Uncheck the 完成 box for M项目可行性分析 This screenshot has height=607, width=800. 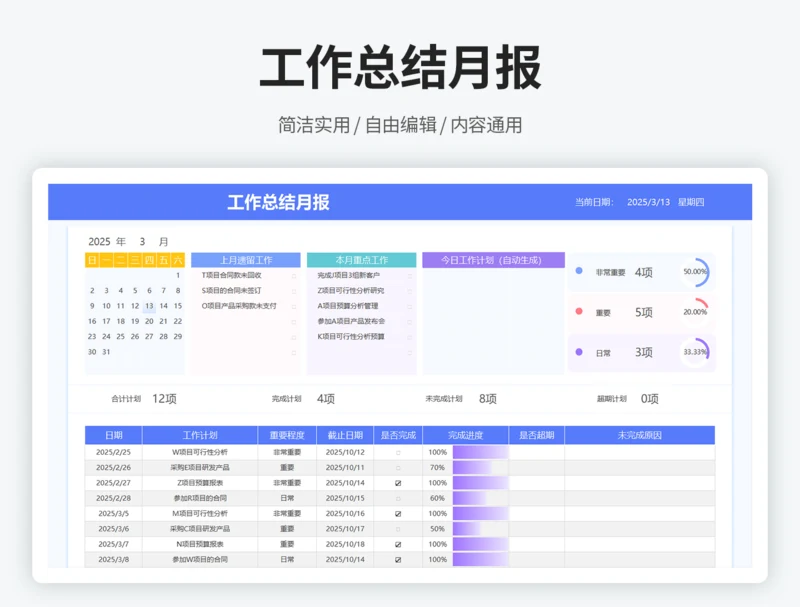point(398,514)
